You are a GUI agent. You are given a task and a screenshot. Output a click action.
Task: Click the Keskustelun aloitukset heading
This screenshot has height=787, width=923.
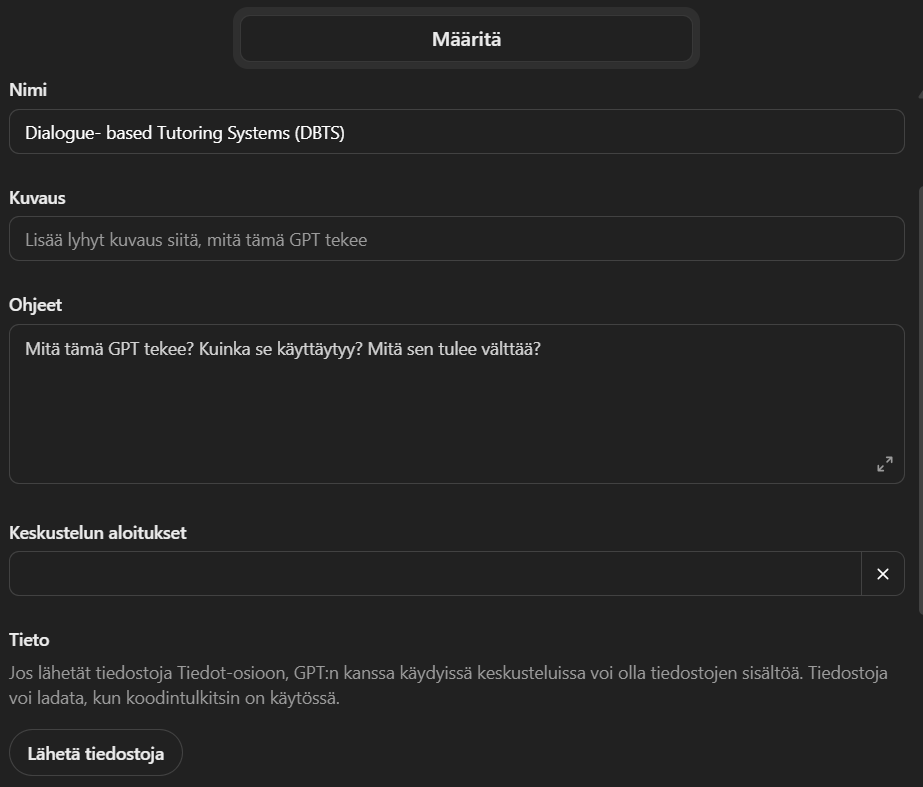98,533
